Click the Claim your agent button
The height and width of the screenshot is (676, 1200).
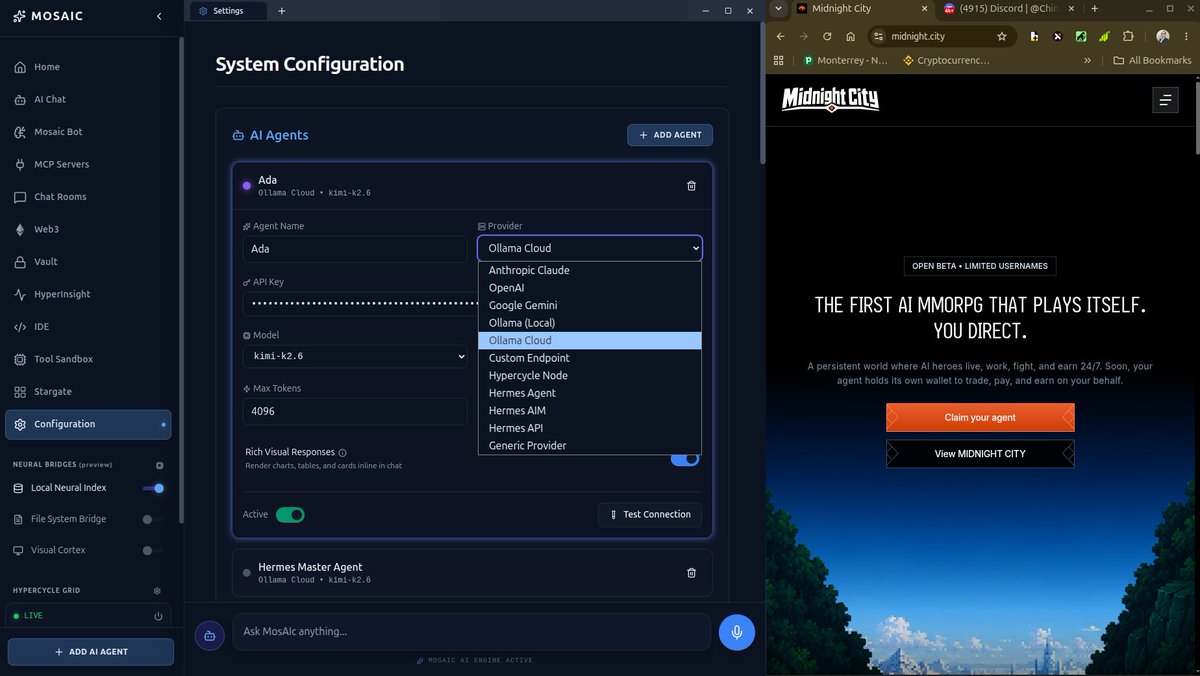(x=980, y=417)
